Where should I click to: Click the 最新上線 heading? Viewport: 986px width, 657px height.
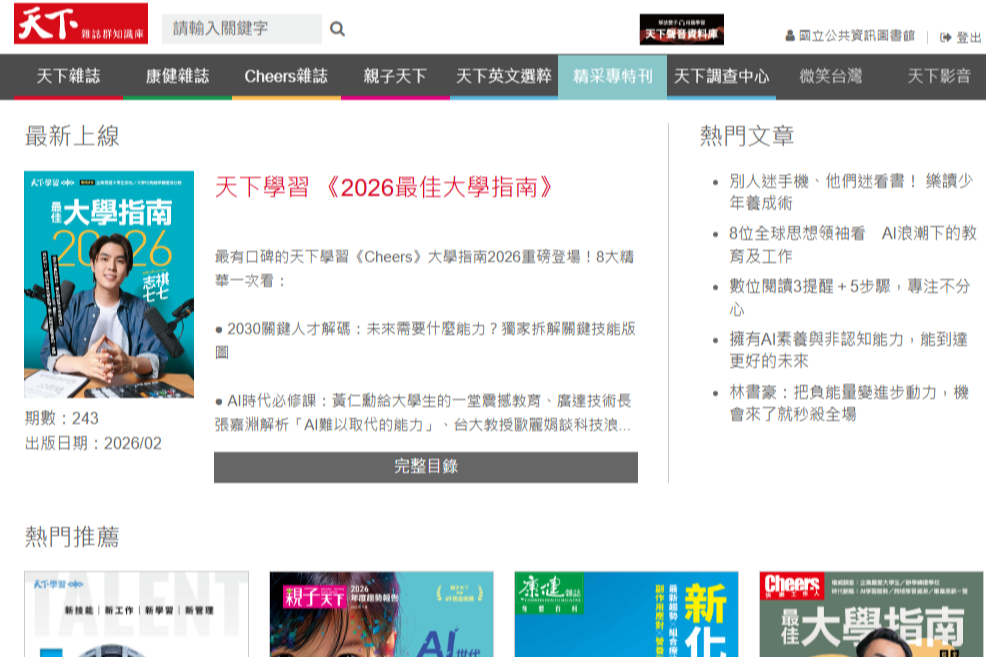[72, 136]
